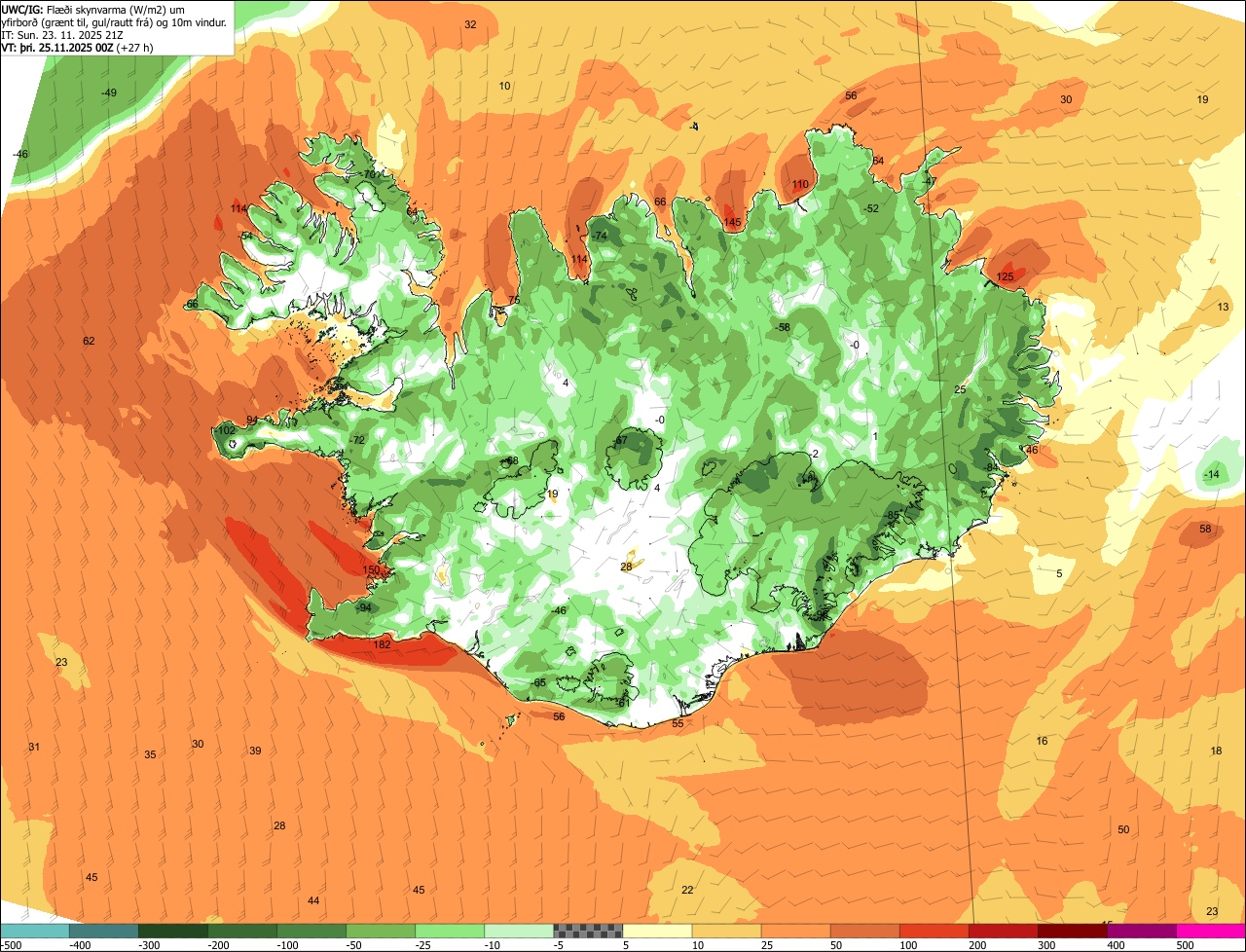Click the 22 value at bottom center
The width and height of the screenshot is (1246, 952).
point(687,891)
